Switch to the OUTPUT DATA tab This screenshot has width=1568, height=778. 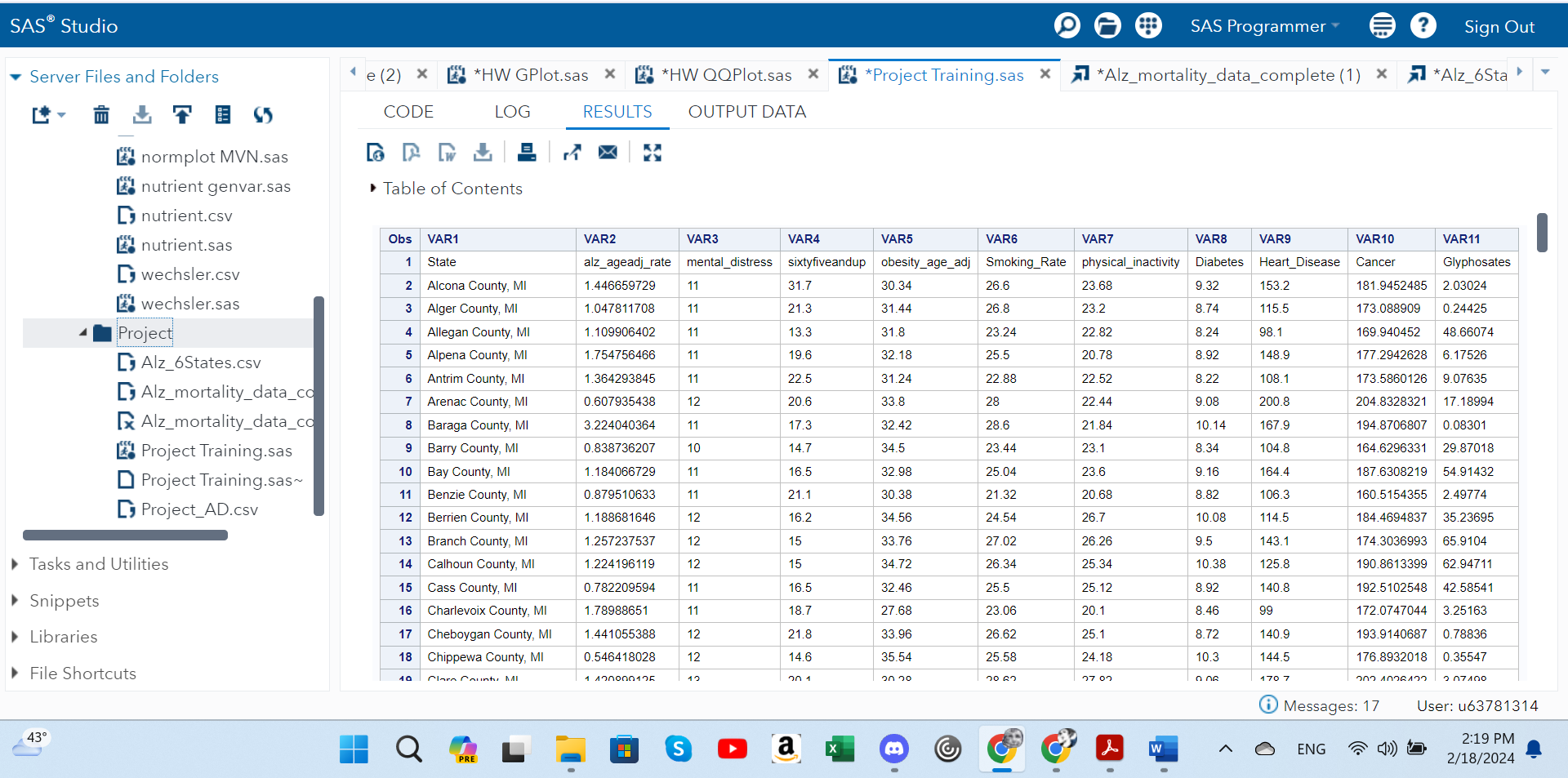pos(746,112)
